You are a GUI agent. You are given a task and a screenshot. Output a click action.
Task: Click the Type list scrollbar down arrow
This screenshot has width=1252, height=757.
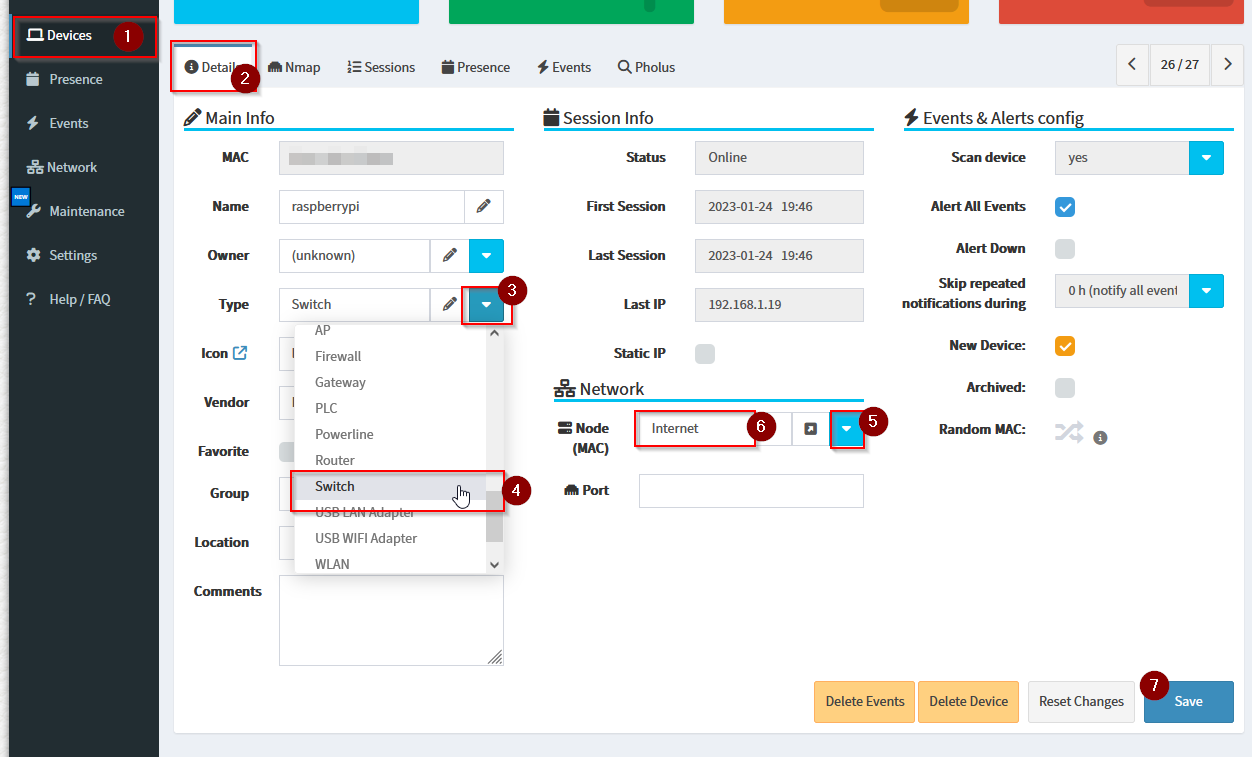click(x=494, y=565)
